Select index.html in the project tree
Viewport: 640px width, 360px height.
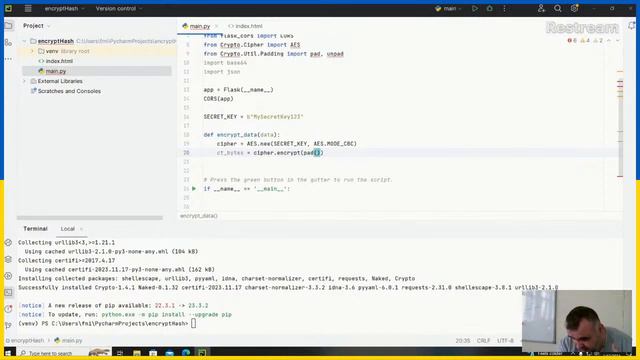(59, 61)
